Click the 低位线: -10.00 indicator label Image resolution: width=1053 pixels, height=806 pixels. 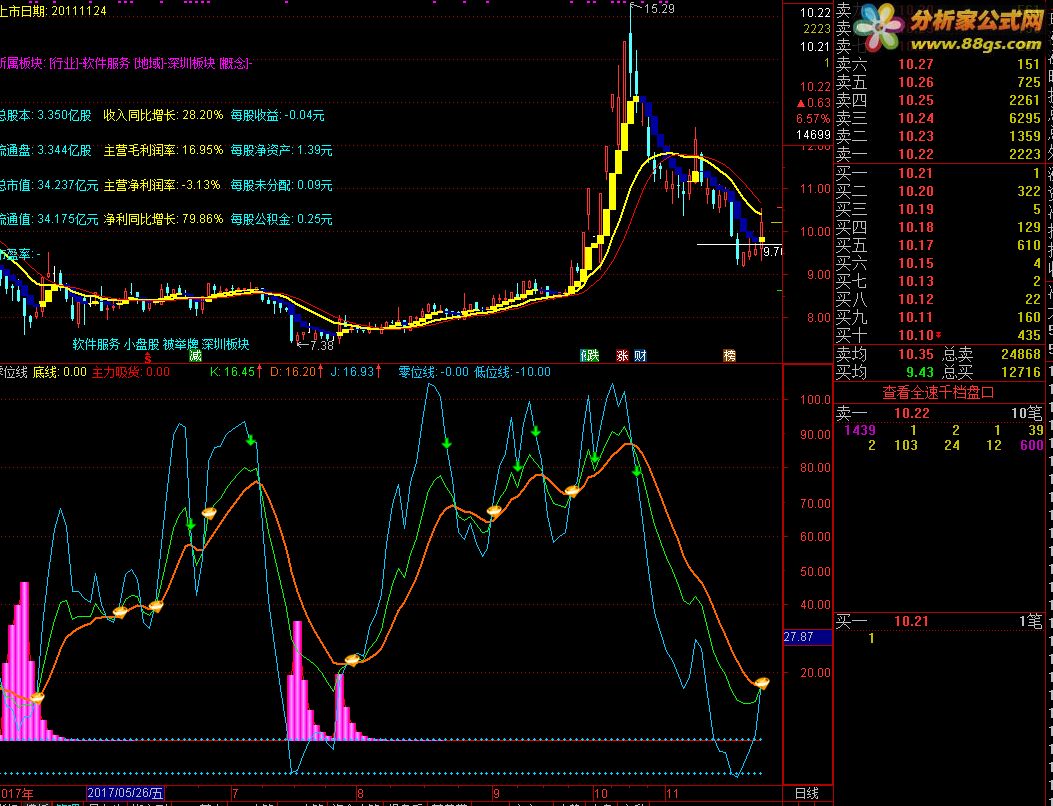pos(512,371)
